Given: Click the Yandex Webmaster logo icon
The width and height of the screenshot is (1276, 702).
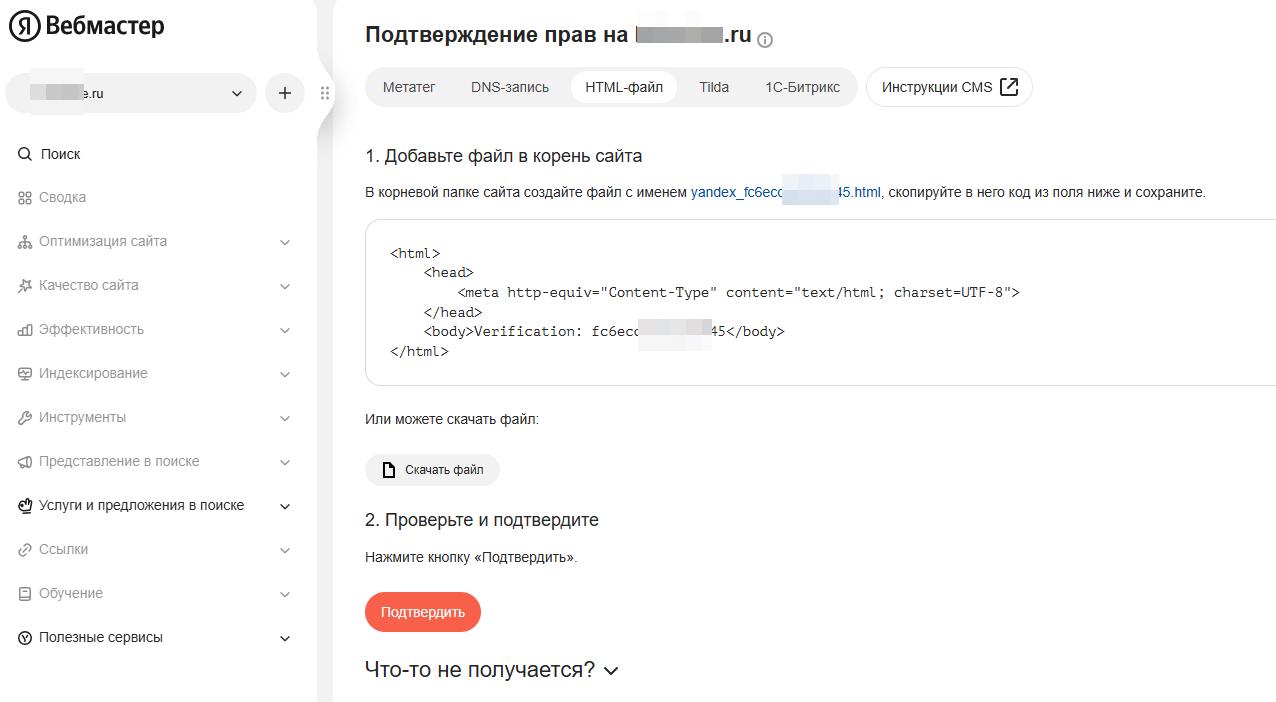Looking at the screenshot, I should click(24, 27).
